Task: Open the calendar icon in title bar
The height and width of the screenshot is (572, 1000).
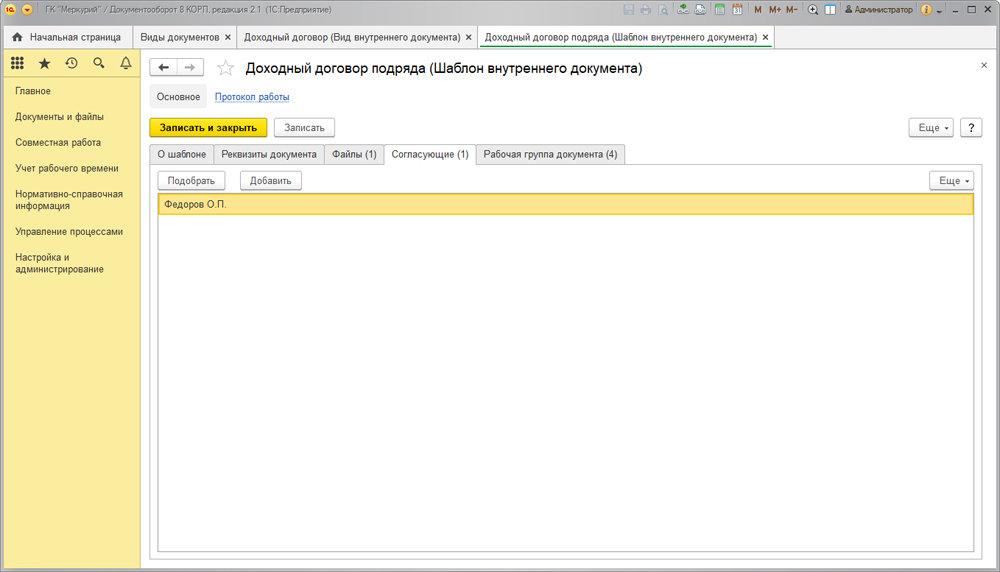Action: tap(737, 10)
